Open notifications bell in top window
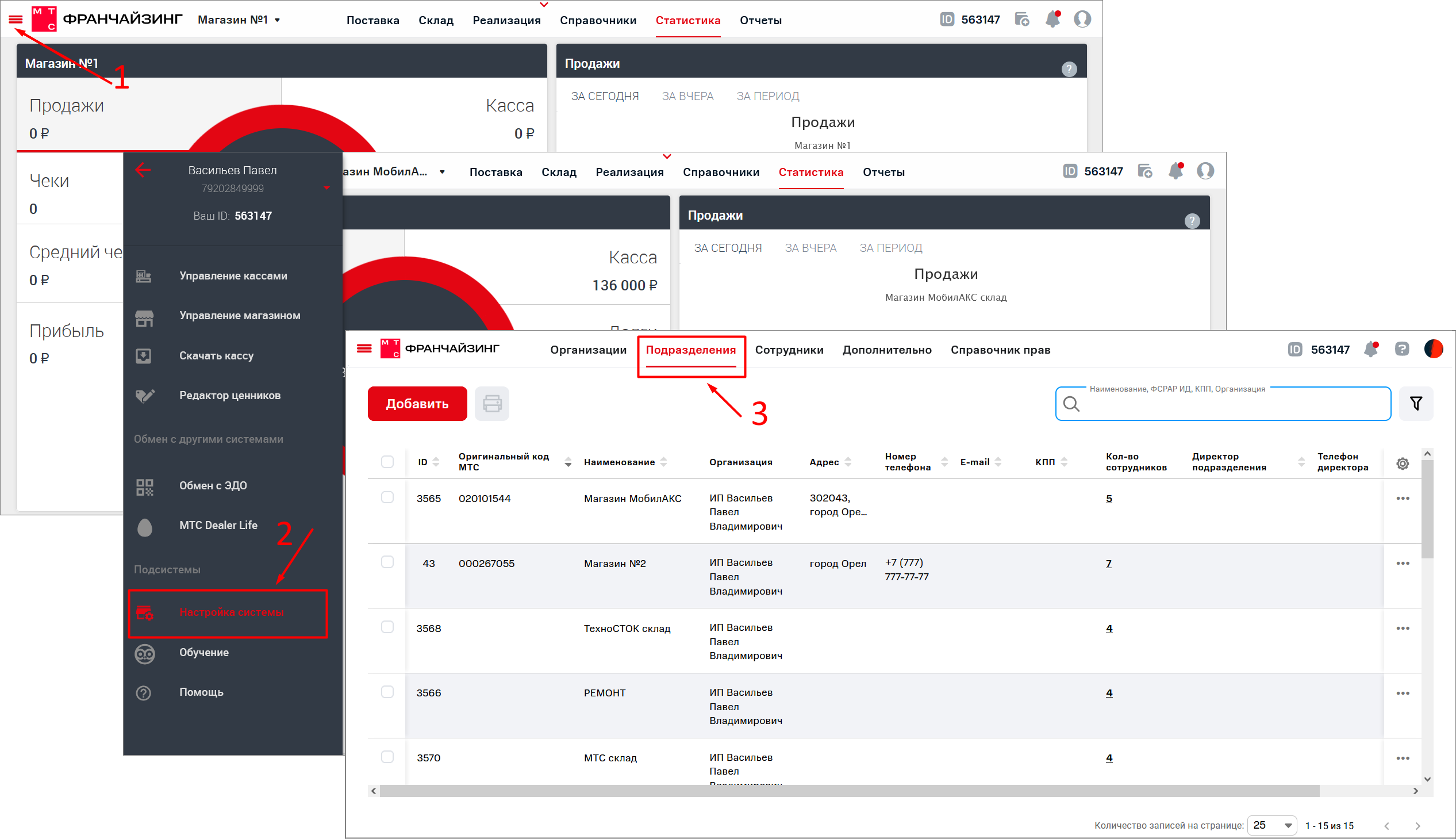Viewport: 1456px width, 839px height. 1053,19
